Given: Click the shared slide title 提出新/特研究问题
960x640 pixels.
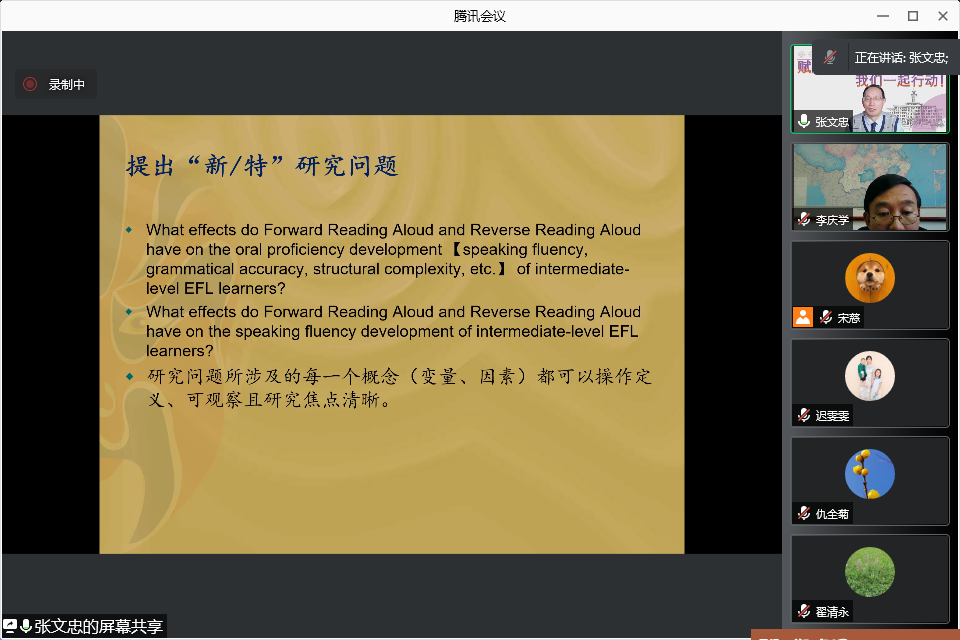Looking at the screenshot, I should coord(262,166).
